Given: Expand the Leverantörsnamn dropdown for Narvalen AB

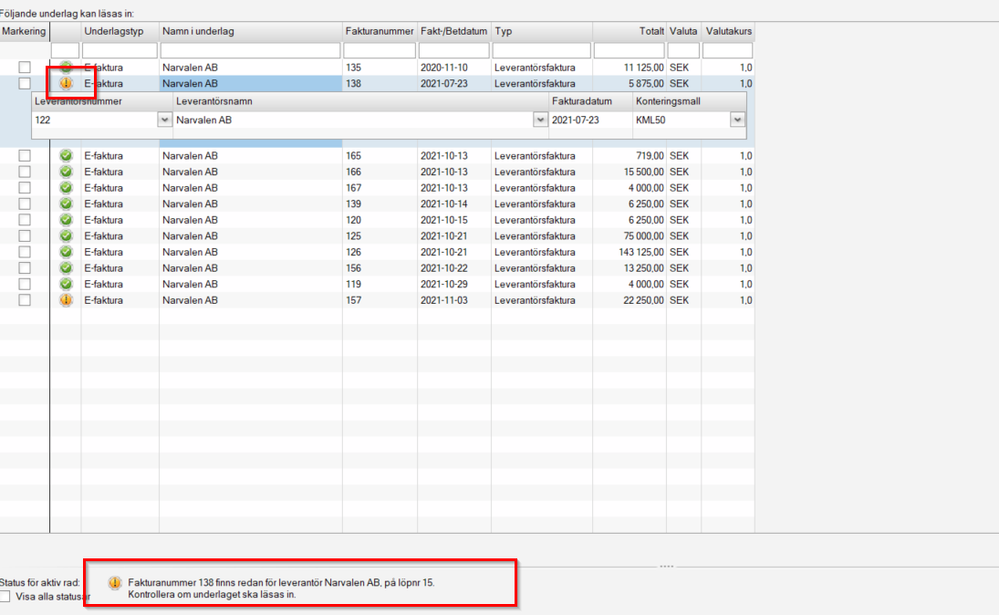Looking at the screenshot, I should (x=540, y=120).
